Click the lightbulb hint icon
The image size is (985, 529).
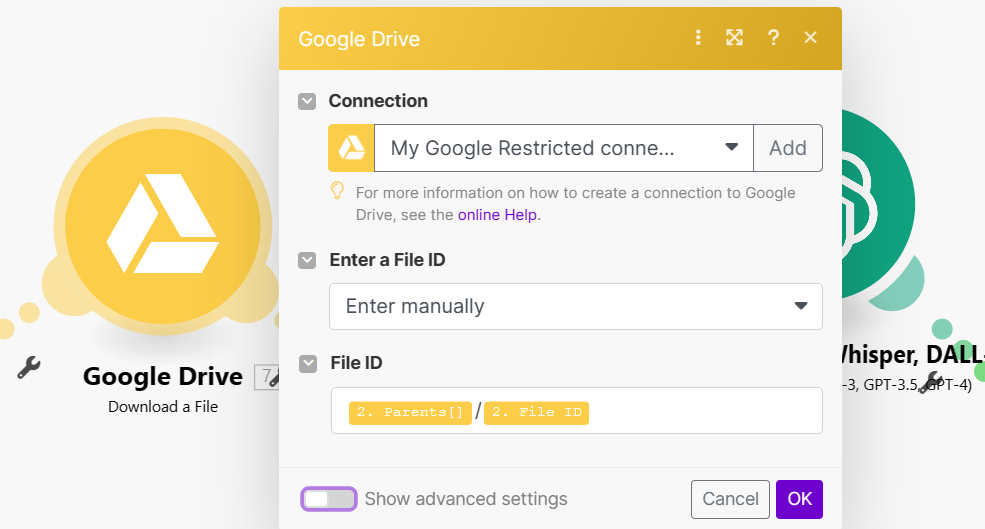click(338, 191)
